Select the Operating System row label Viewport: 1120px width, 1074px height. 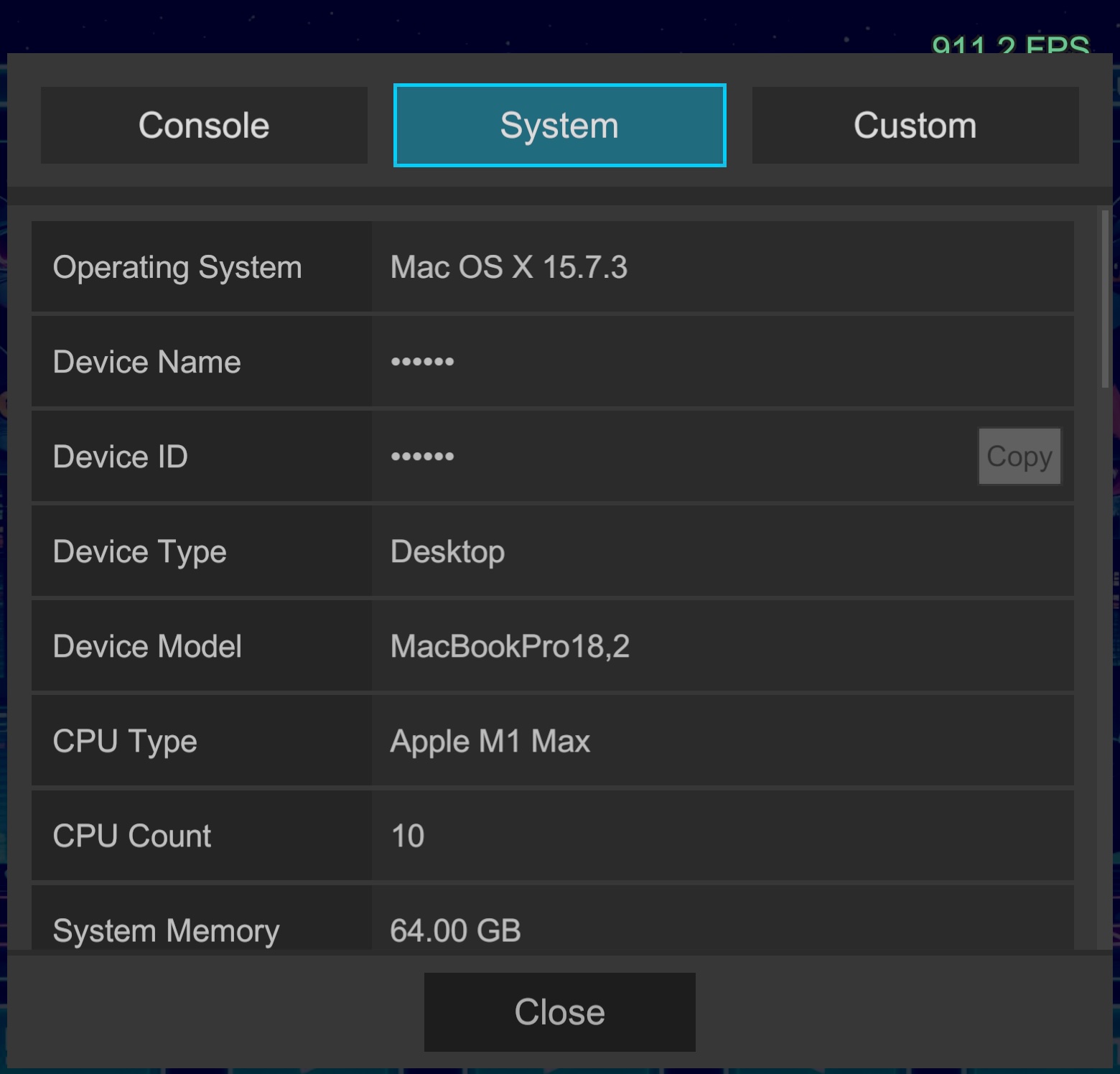point(177,267)
